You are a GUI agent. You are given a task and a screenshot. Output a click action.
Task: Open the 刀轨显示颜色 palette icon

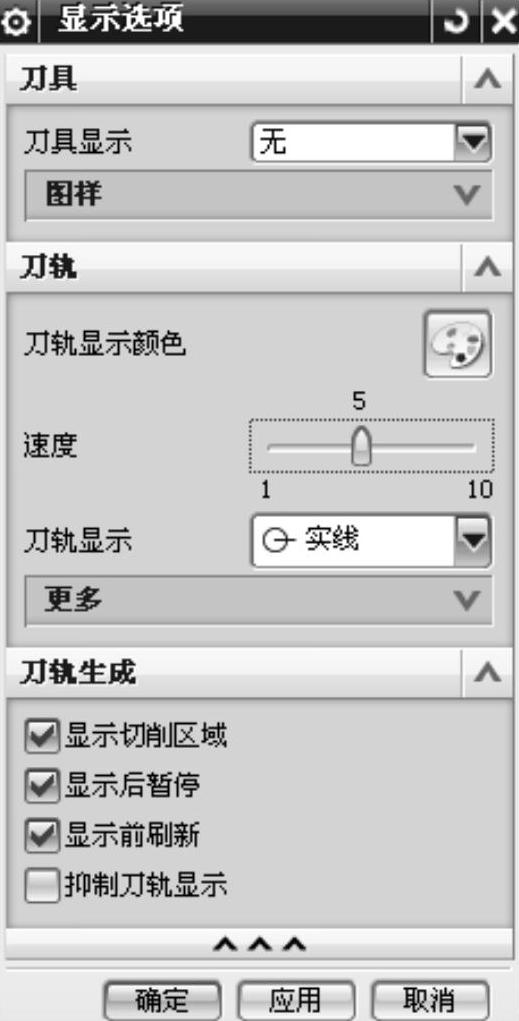tap(457, 344)
